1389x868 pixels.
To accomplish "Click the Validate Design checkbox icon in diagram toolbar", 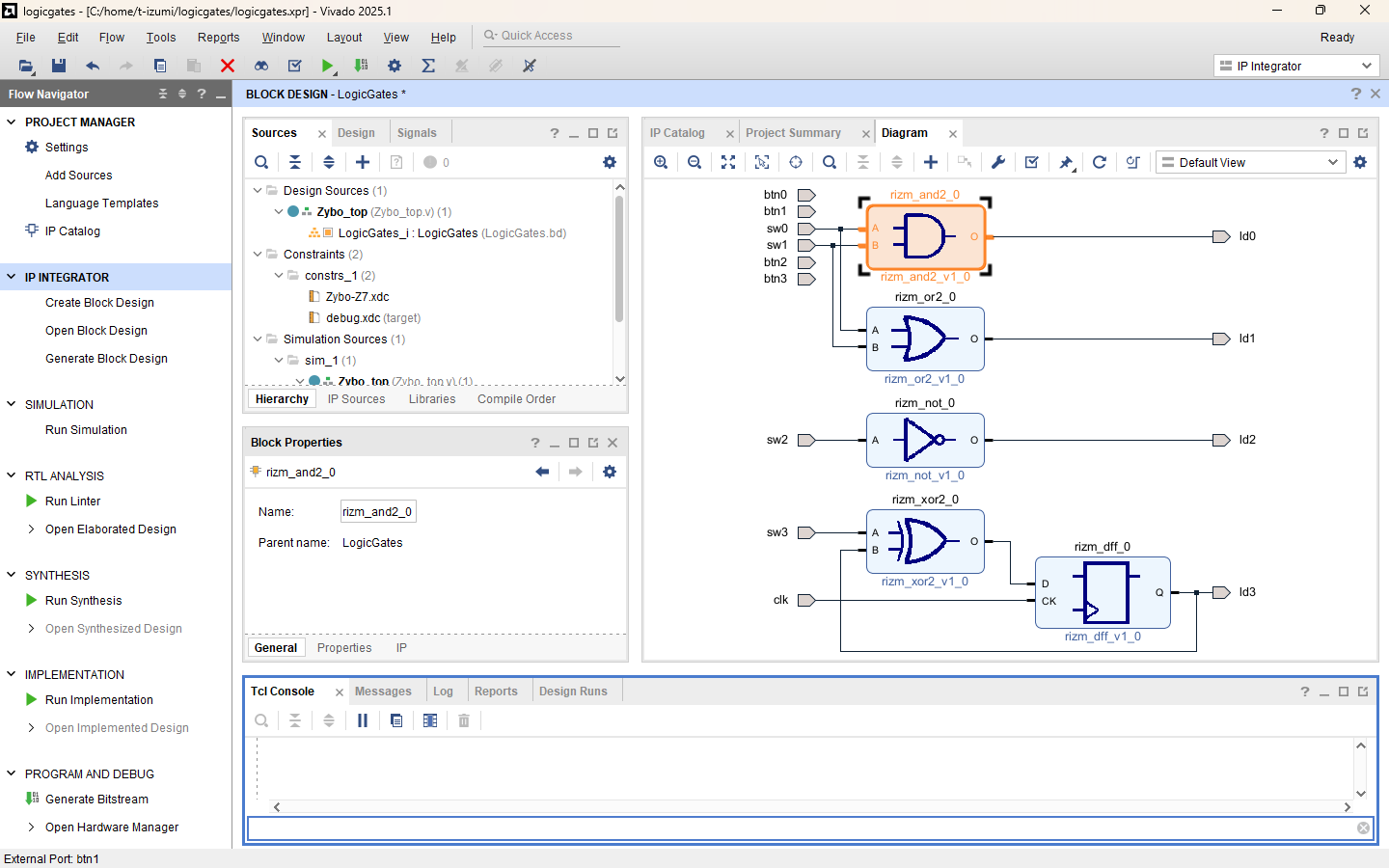I will point(1031,162).
